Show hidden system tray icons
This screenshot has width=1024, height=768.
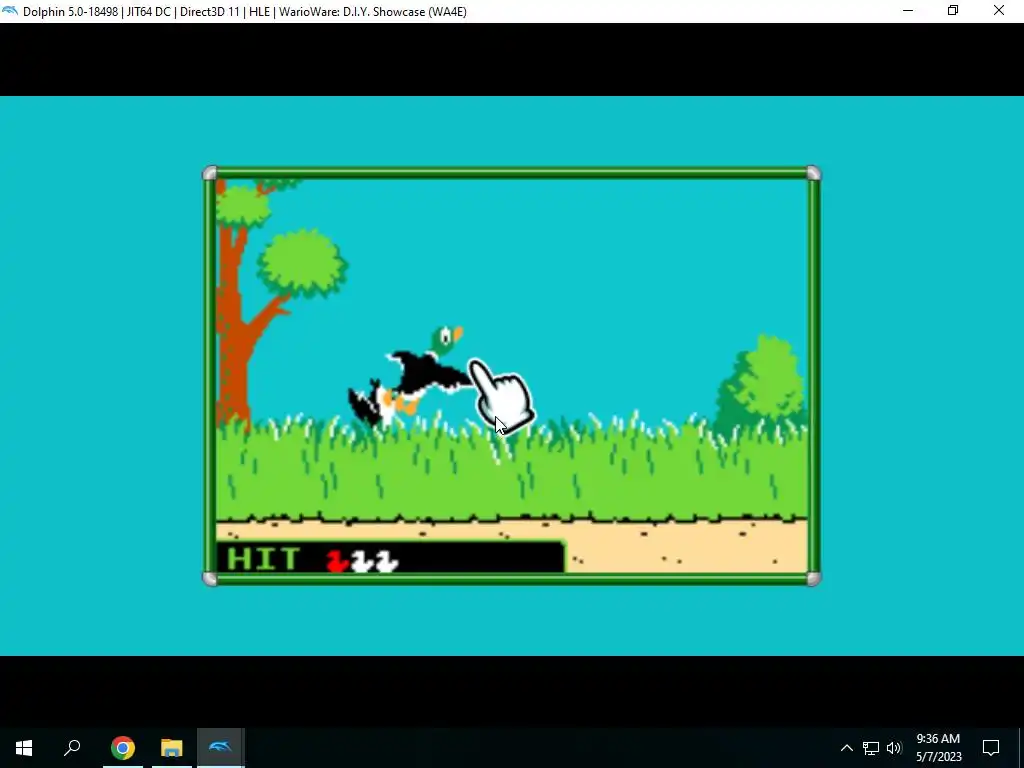846,748
